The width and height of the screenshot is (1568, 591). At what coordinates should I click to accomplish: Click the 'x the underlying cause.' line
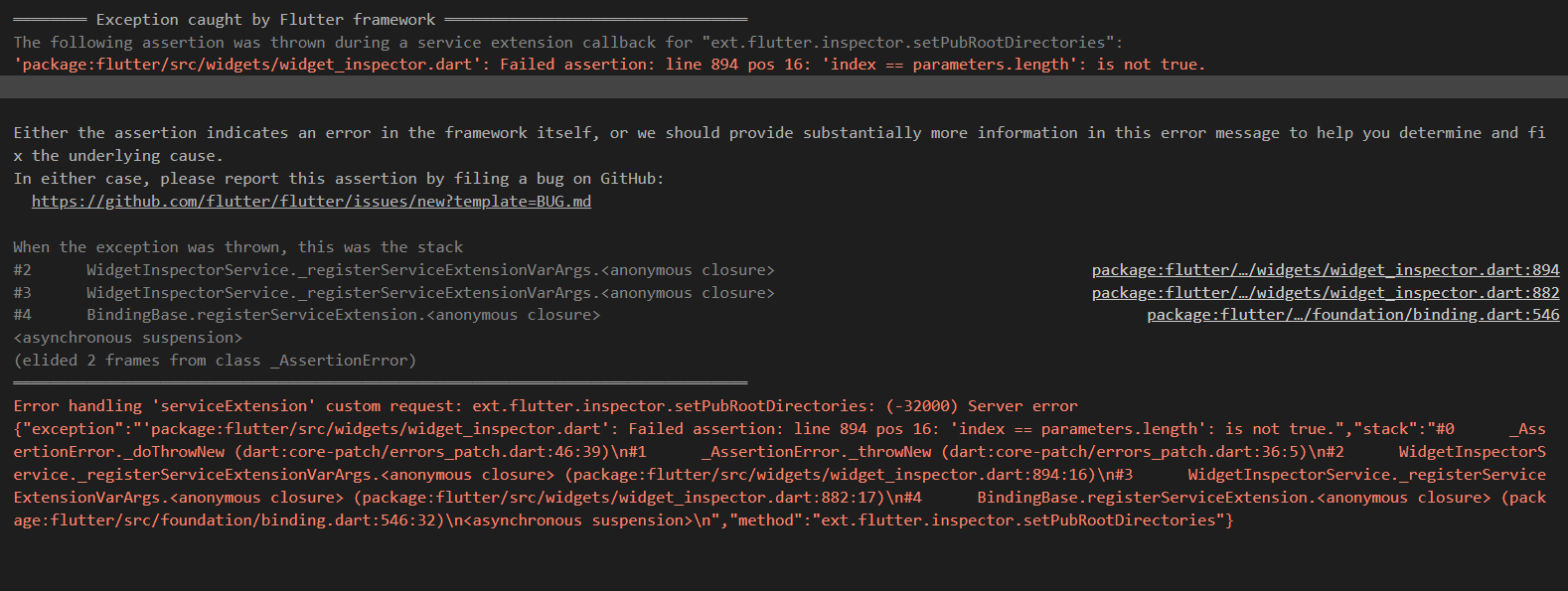[x=117, y=156]
